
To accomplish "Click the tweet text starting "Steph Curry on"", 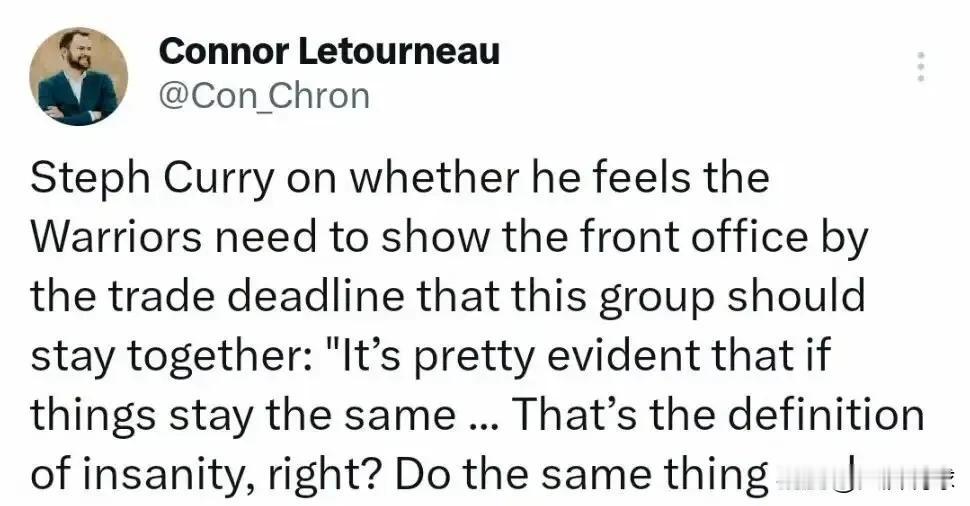I will pyautogui.click(x=476, y=326).
